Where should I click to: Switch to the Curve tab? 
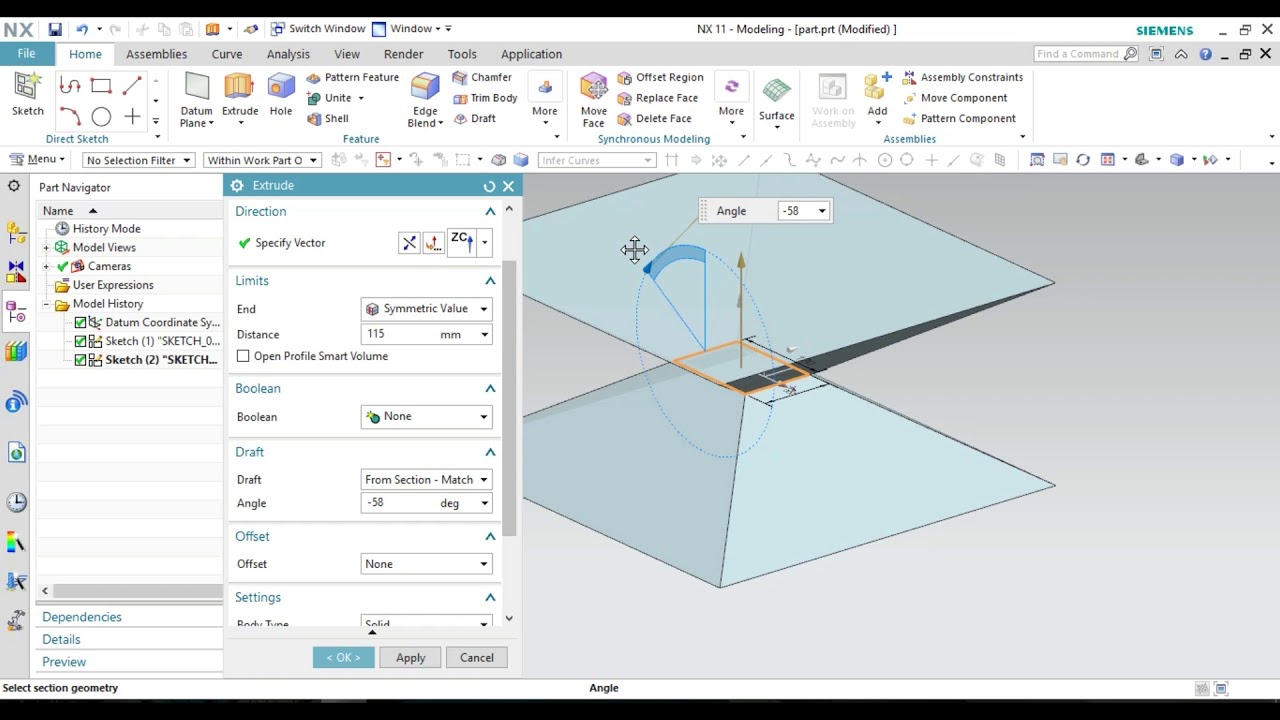click(227, 54)
